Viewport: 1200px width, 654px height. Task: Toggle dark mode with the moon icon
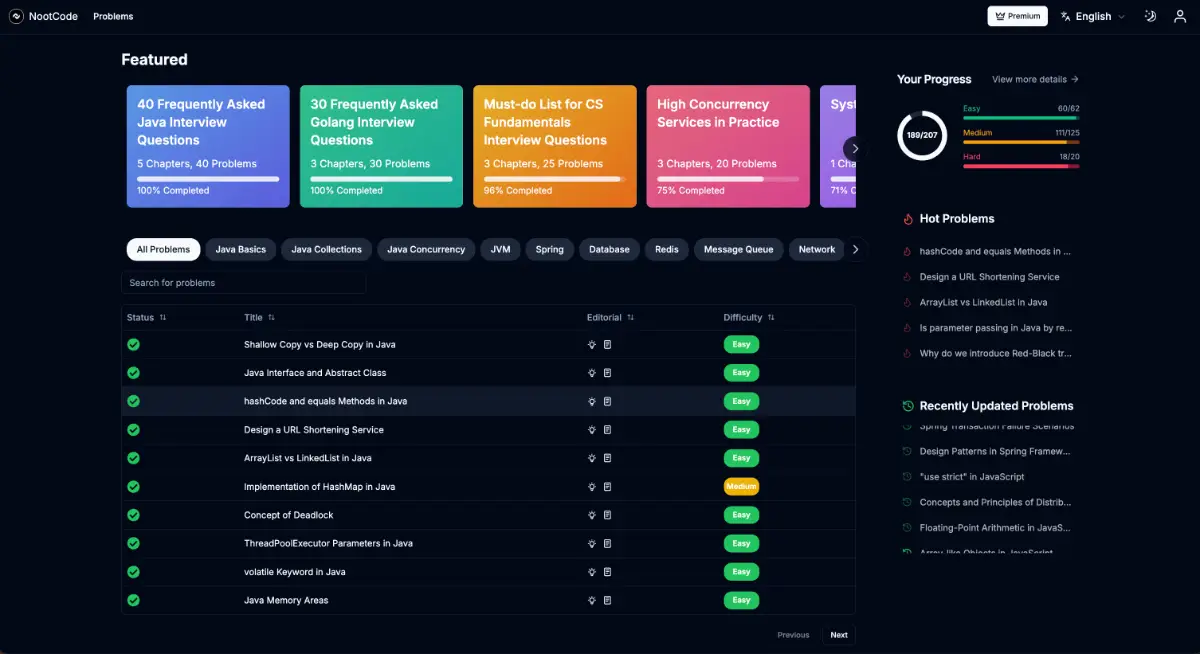[x=1150, y=16]
